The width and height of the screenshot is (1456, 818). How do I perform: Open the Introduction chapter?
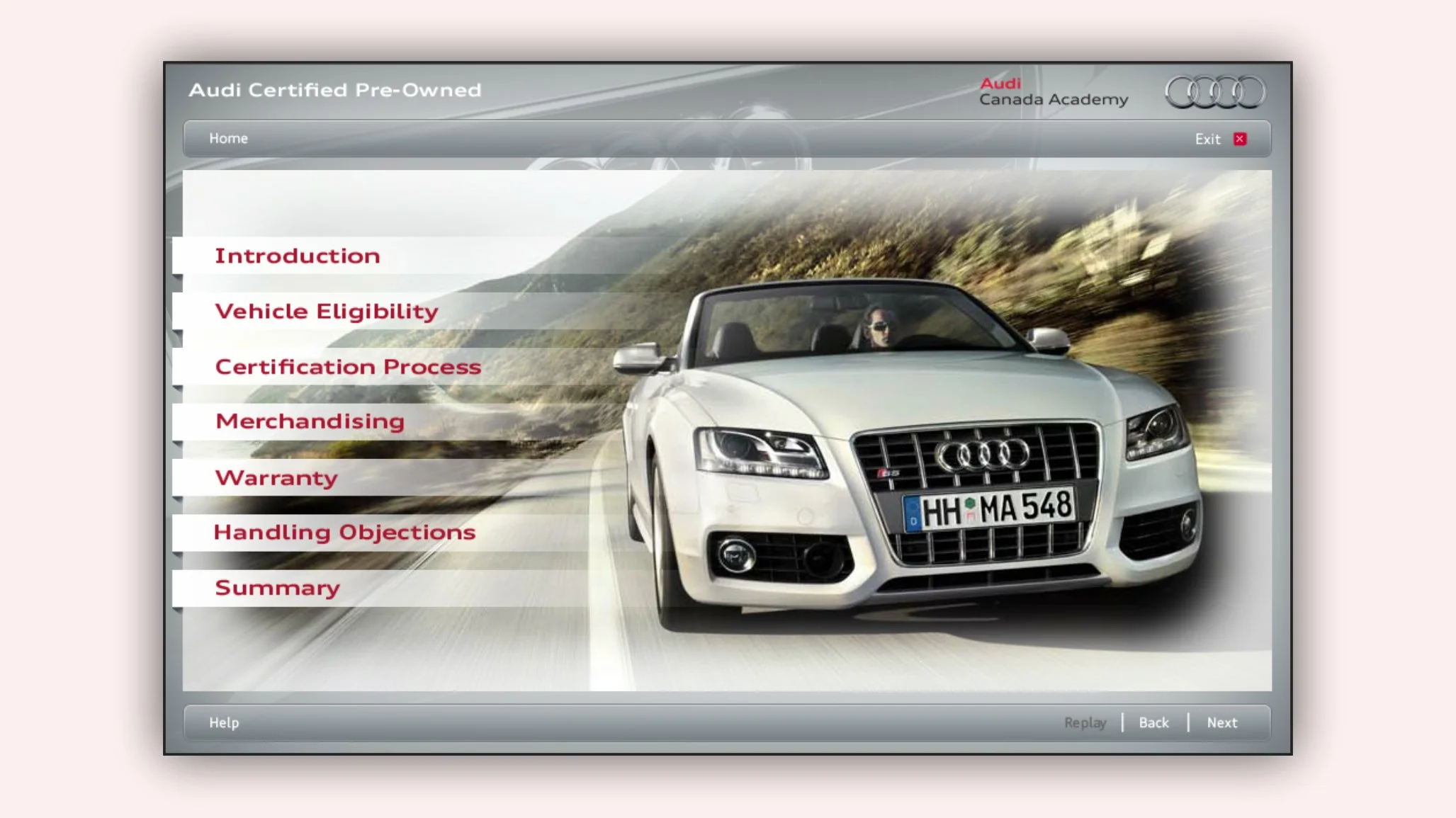tap(298, 256)
